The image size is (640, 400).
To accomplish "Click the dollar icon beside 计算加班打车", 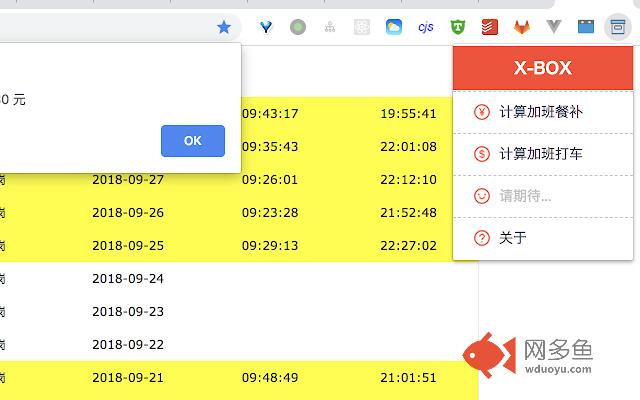I will (482, 154).
